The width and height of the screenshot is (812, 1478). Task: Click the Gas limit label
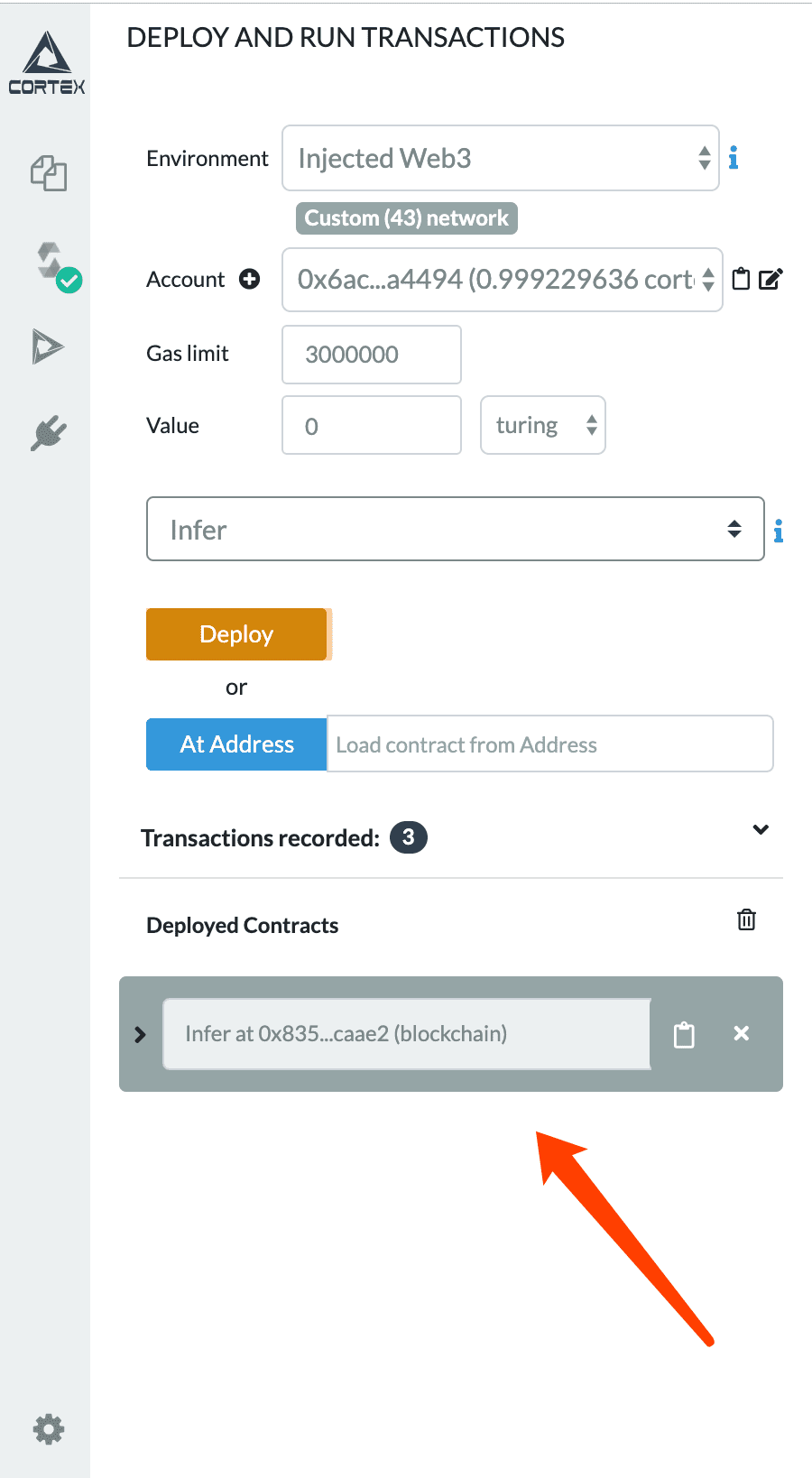[x=188, y=354]
